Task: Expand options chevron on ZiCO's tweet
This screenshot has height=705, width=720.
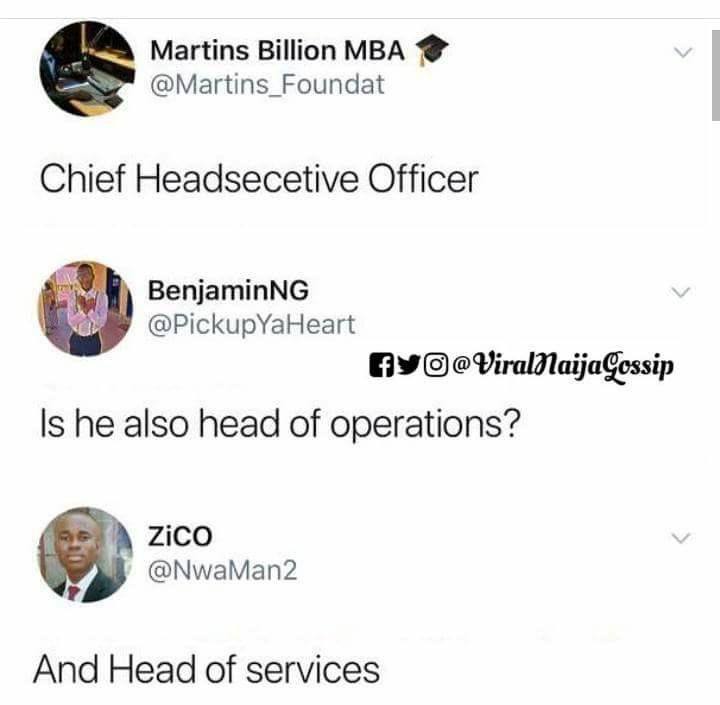Action: (681, 537)
